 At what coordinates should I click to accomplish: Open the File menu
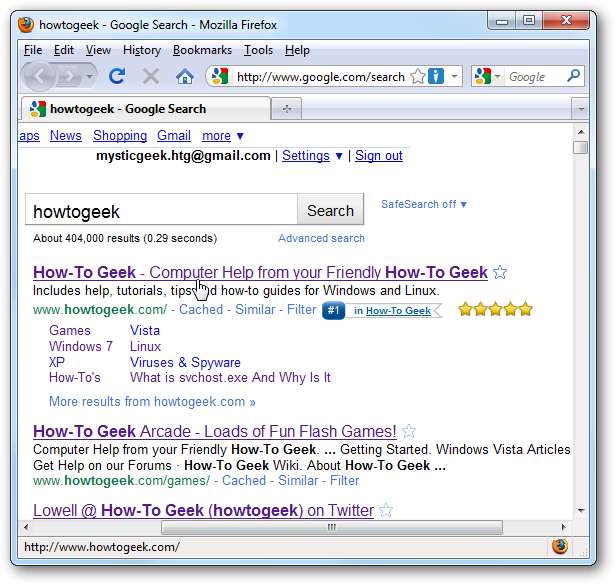coord(33,50)
